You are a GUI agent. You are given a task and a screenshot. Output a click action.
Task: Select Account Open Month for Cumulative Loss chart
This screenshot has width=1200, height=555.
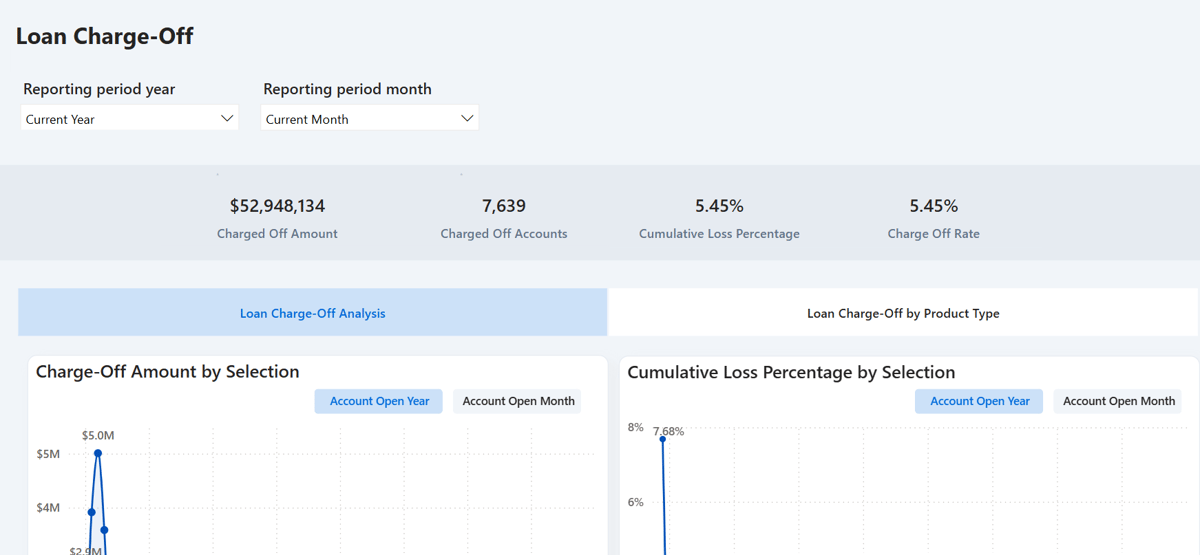[x=1118, y=401]
